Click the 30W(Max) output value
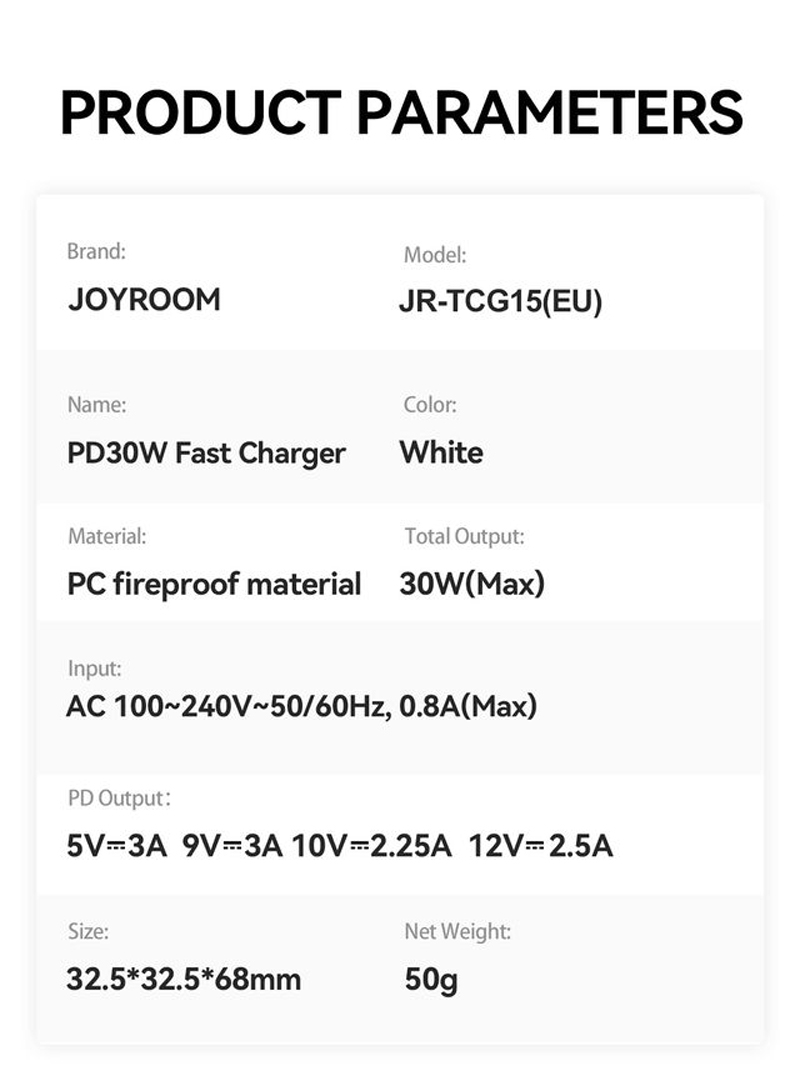The width and height of the screenshot is (800, 1091). coord(472,584)
